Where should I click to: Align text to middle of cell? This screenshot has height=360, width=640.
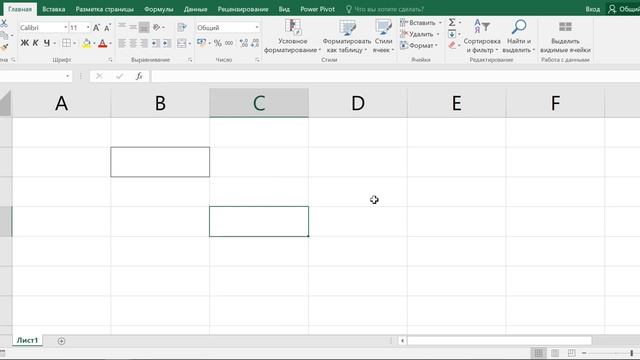coord(133,27)
